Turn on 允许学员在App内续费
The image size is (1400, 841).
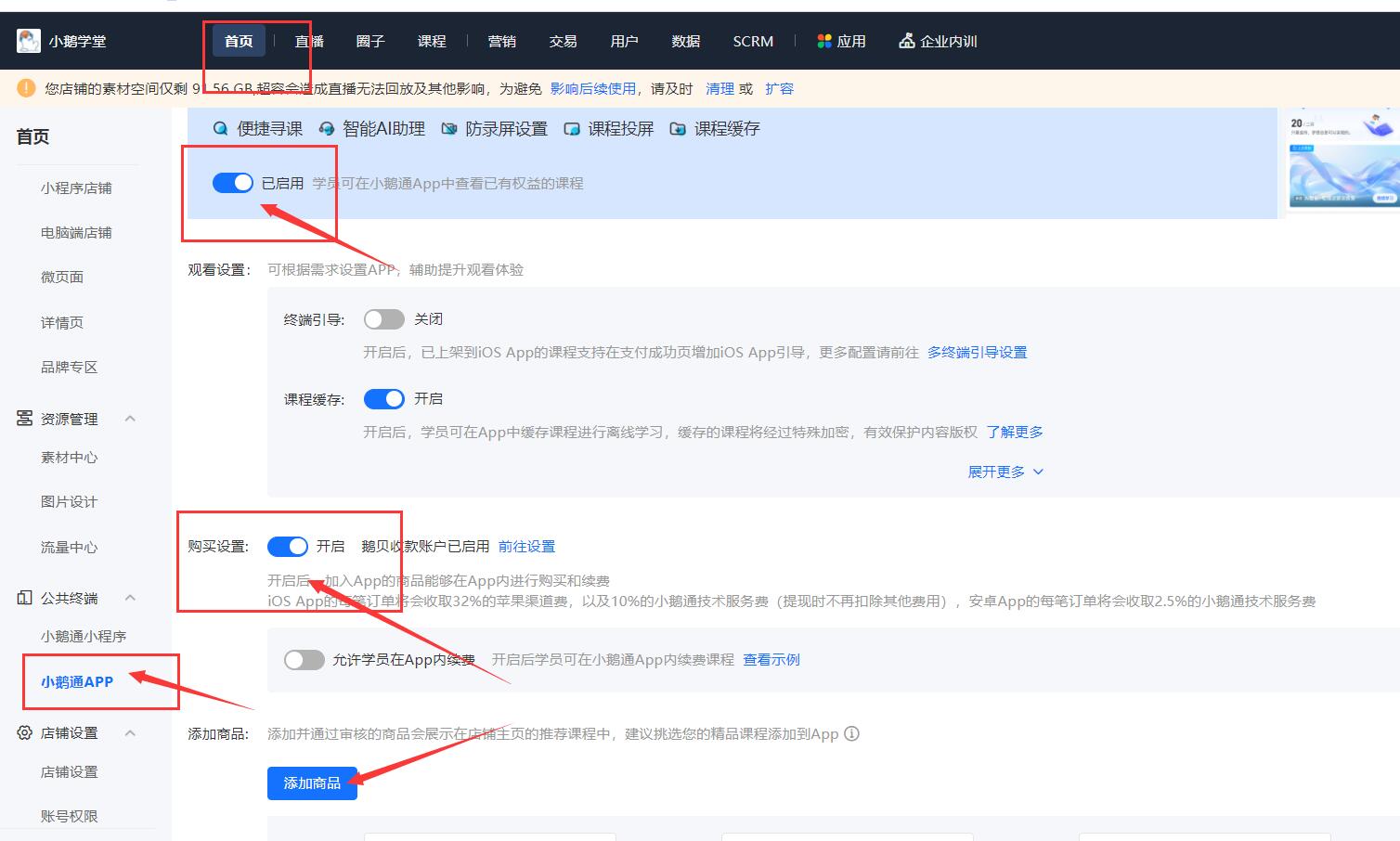click(305, 659)
